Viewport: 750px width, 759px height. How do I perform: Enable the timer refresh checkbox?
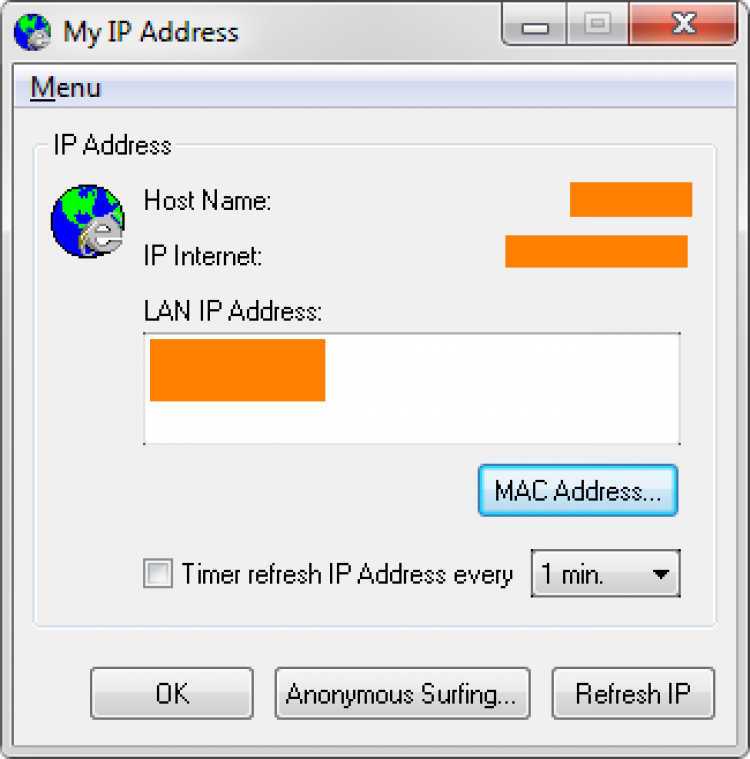[158, 574]
